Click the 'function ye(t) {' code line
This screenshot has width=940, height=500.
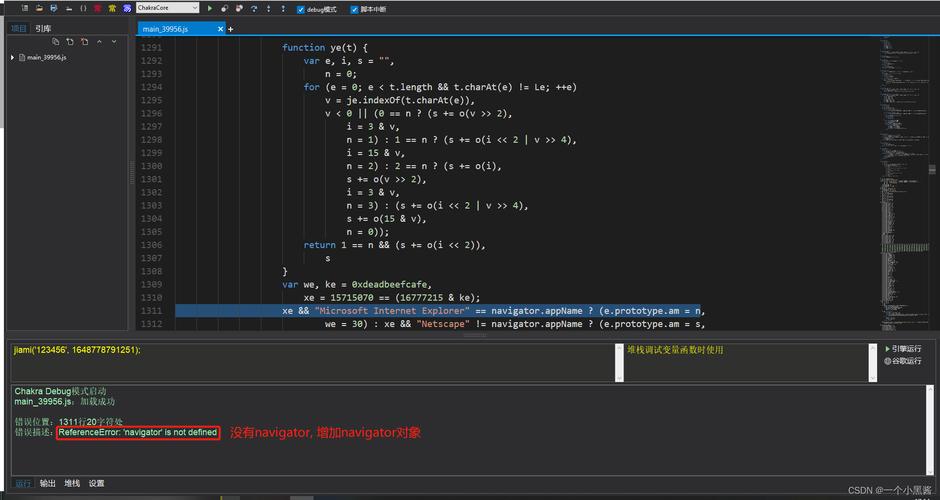[324, 47]
